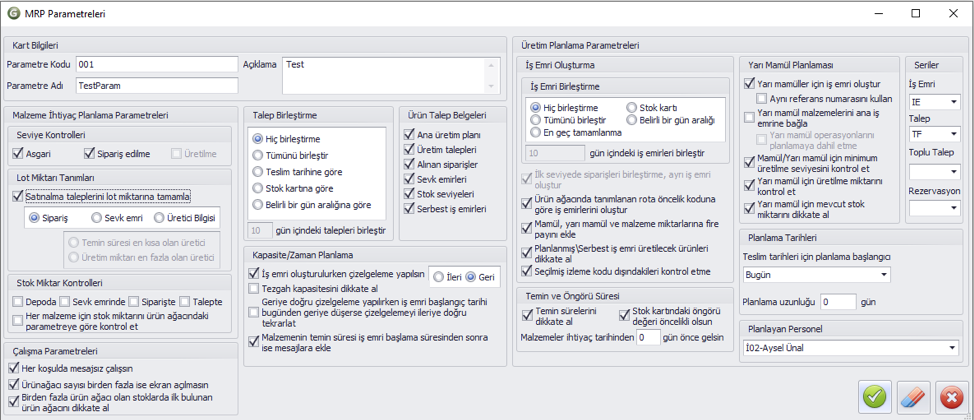Viewport: 974px width, 420px height.
Task: Enable Tezgah kapasitesini dikkate al
Action: (253, 288)
